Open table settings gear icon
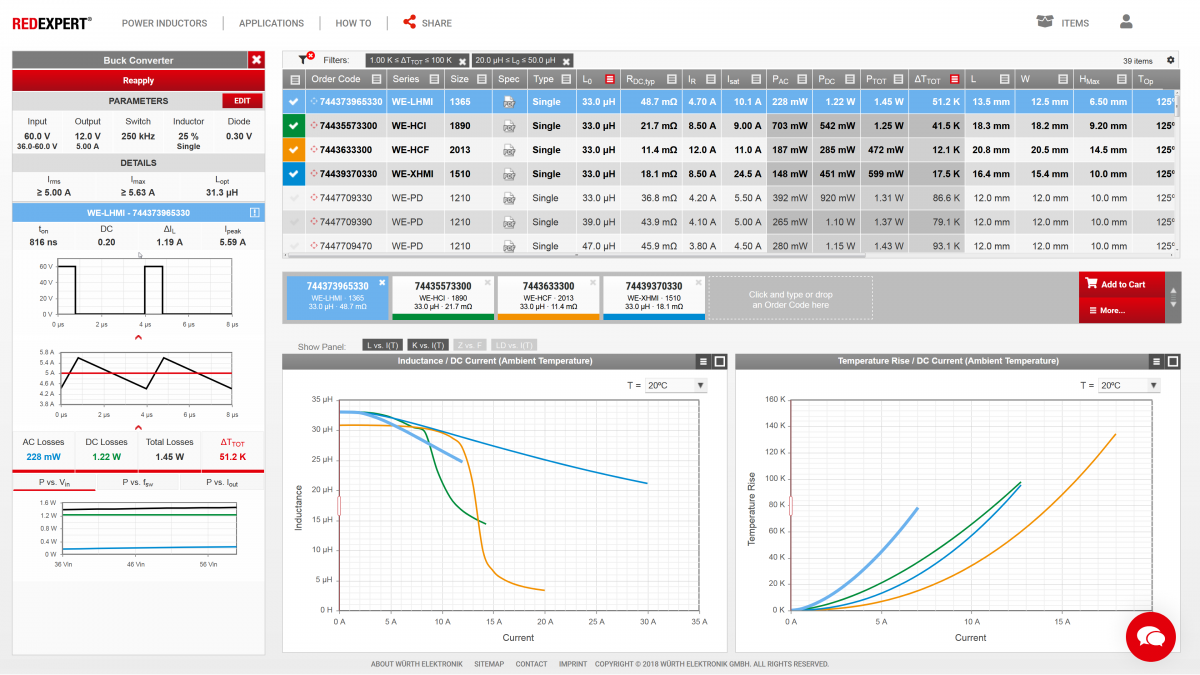This screenshot has width=1200, height=675. [x=1170, y=61]
